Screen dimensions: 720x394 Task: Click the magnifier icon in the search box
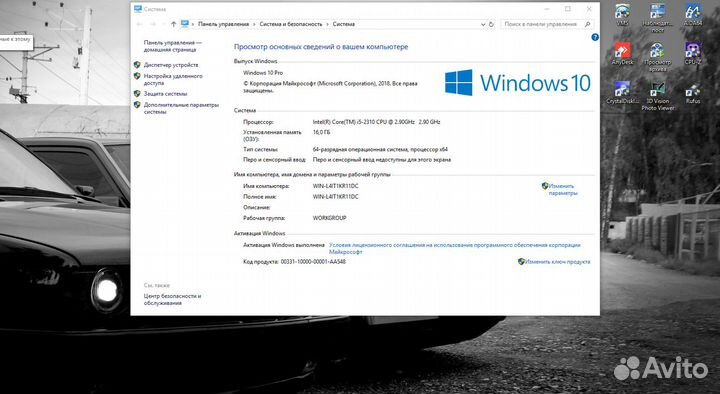(587, 24)
